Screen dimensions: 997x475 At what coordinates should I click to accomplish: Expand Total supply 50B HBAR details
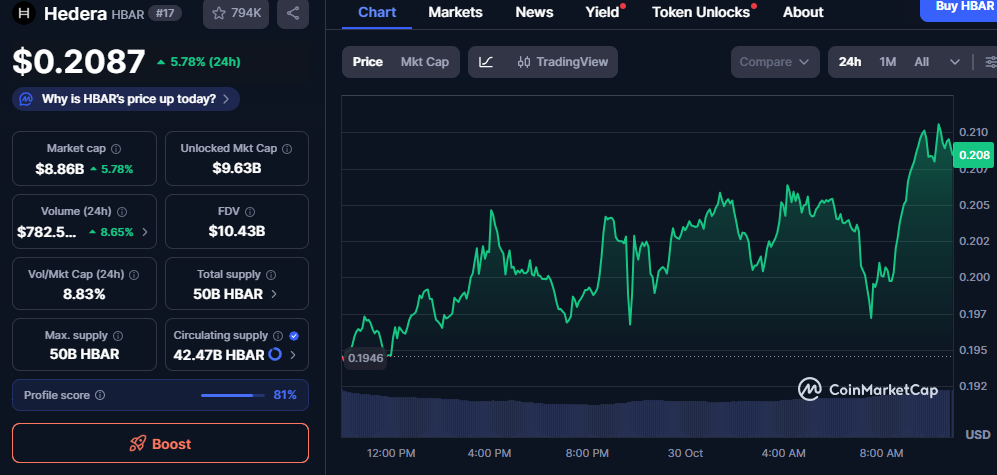tap(274, 294)
